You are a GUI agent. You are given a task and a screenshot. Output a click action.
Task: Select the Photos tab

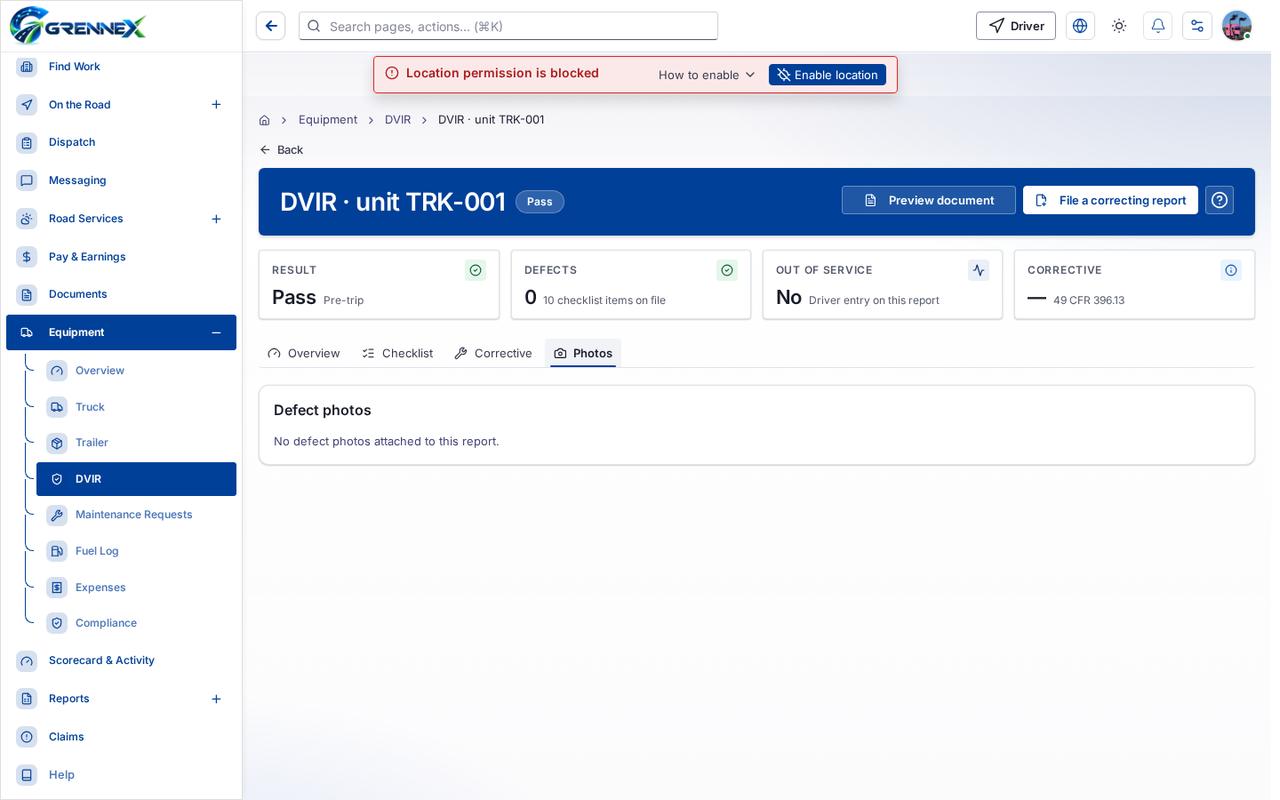tap(583, 353)
